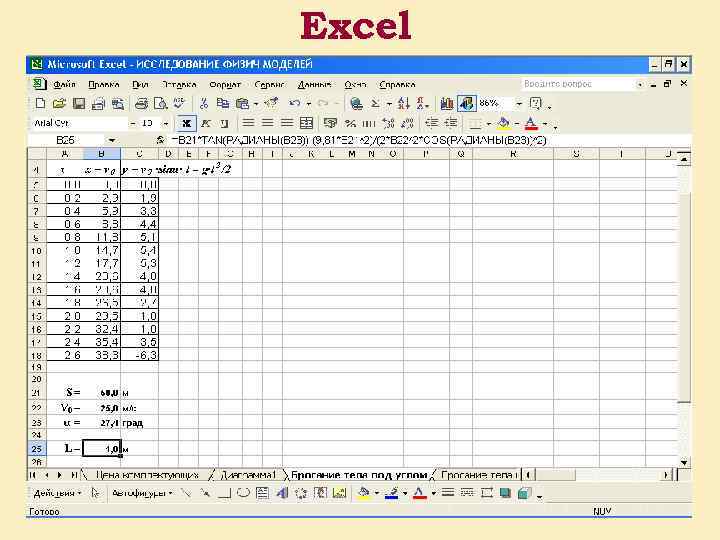Decrease decimal places icon
720x540 pixels.
point(407,123)
